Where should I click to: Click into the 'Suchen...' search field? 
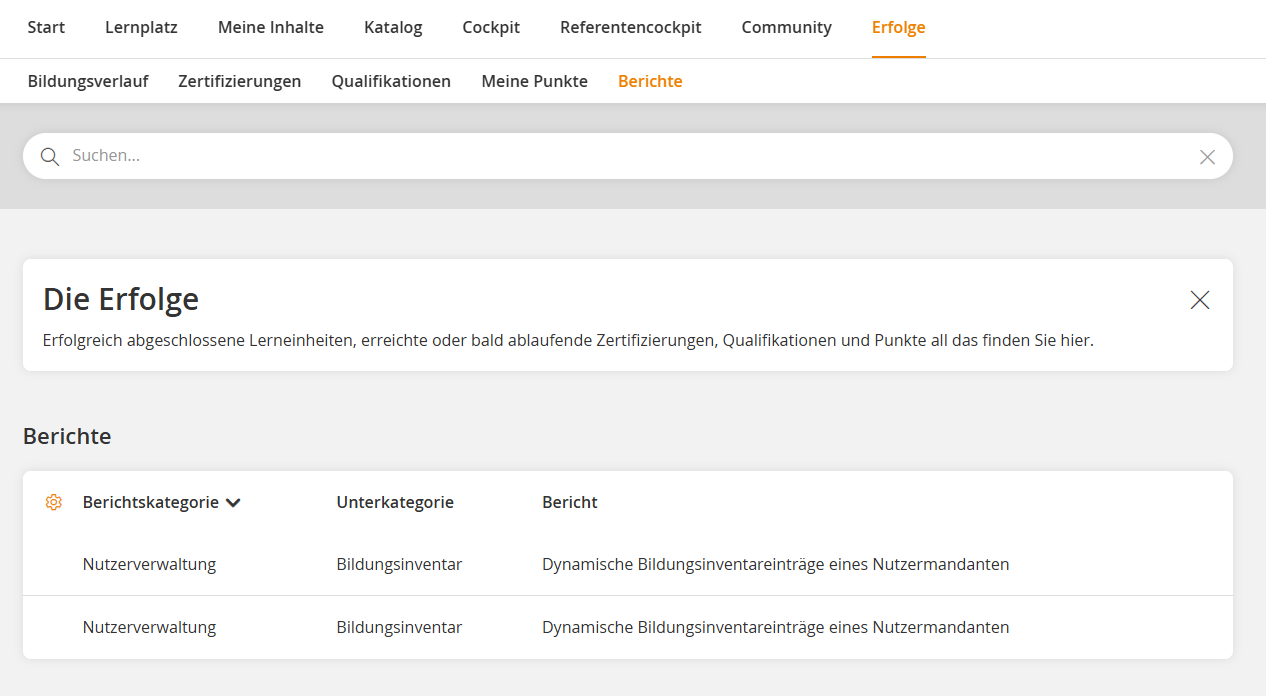click(620, 156)
